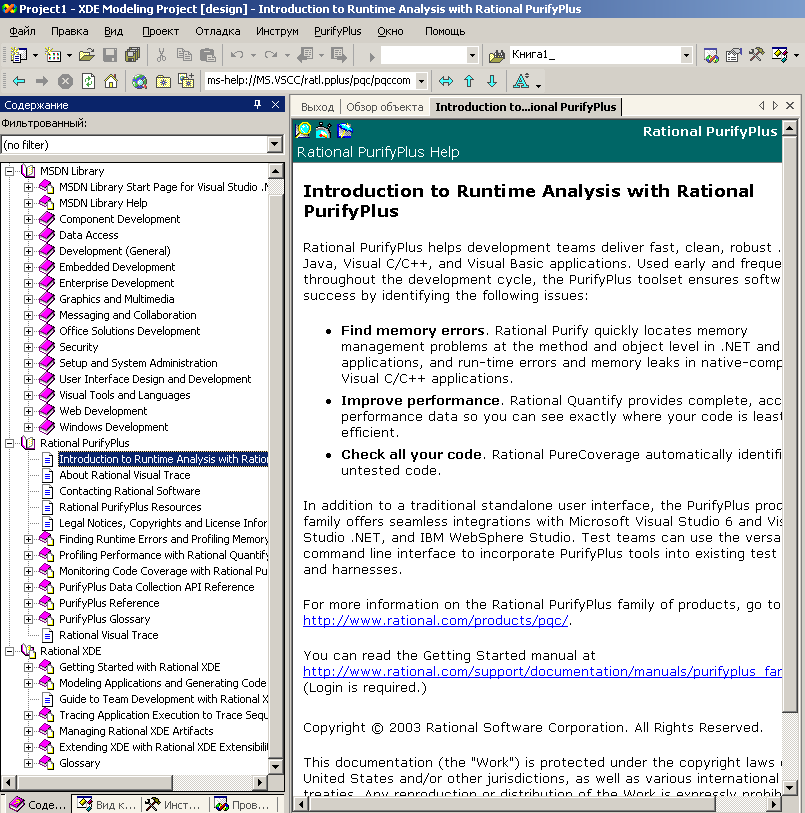
Task: Click the Start debugging play arrow
Action: 371,56
